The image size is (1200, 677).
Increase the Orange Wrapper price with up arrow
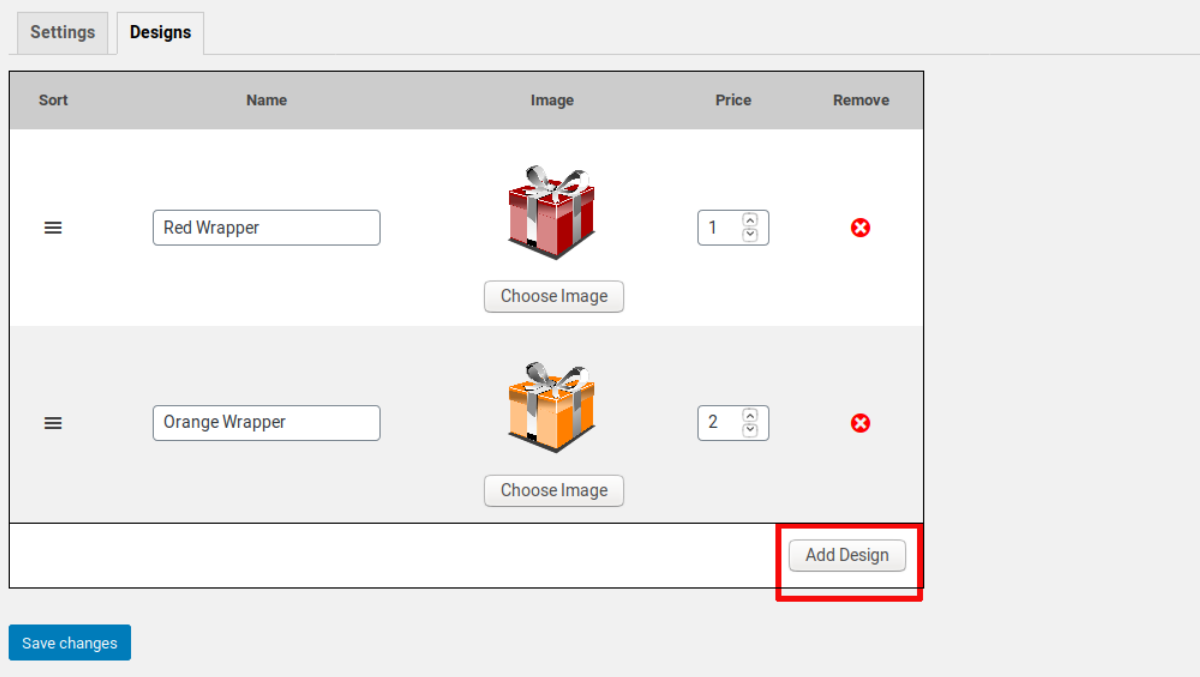point(750,415)
